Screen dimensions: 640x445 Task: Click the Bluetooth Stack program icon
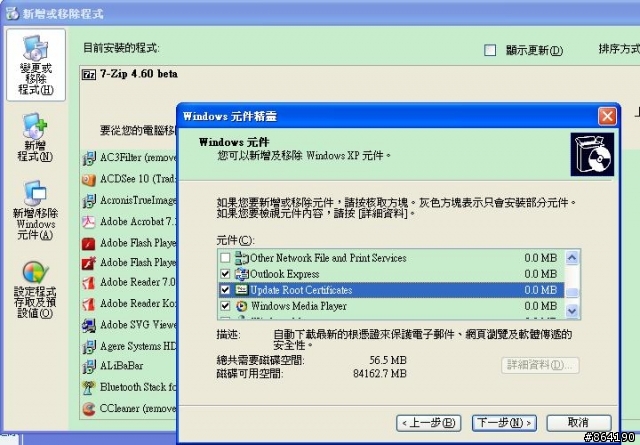point(89,387)
